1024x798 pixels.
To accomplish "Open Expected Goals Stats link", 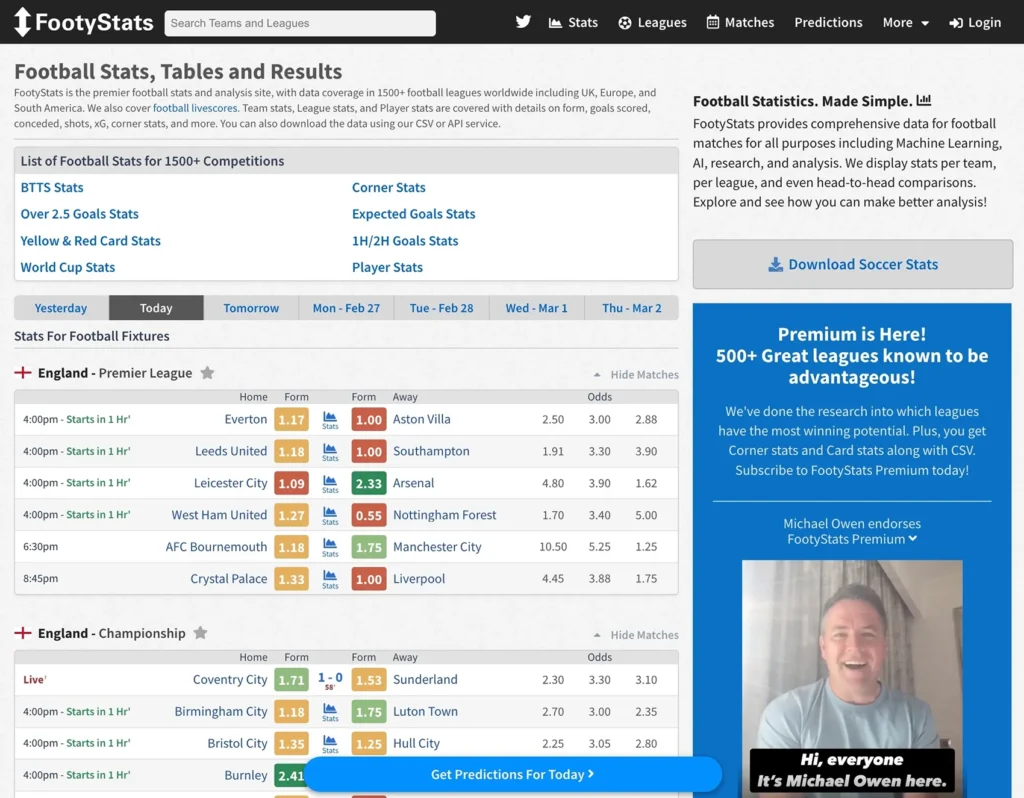I will tap(413, 214).
